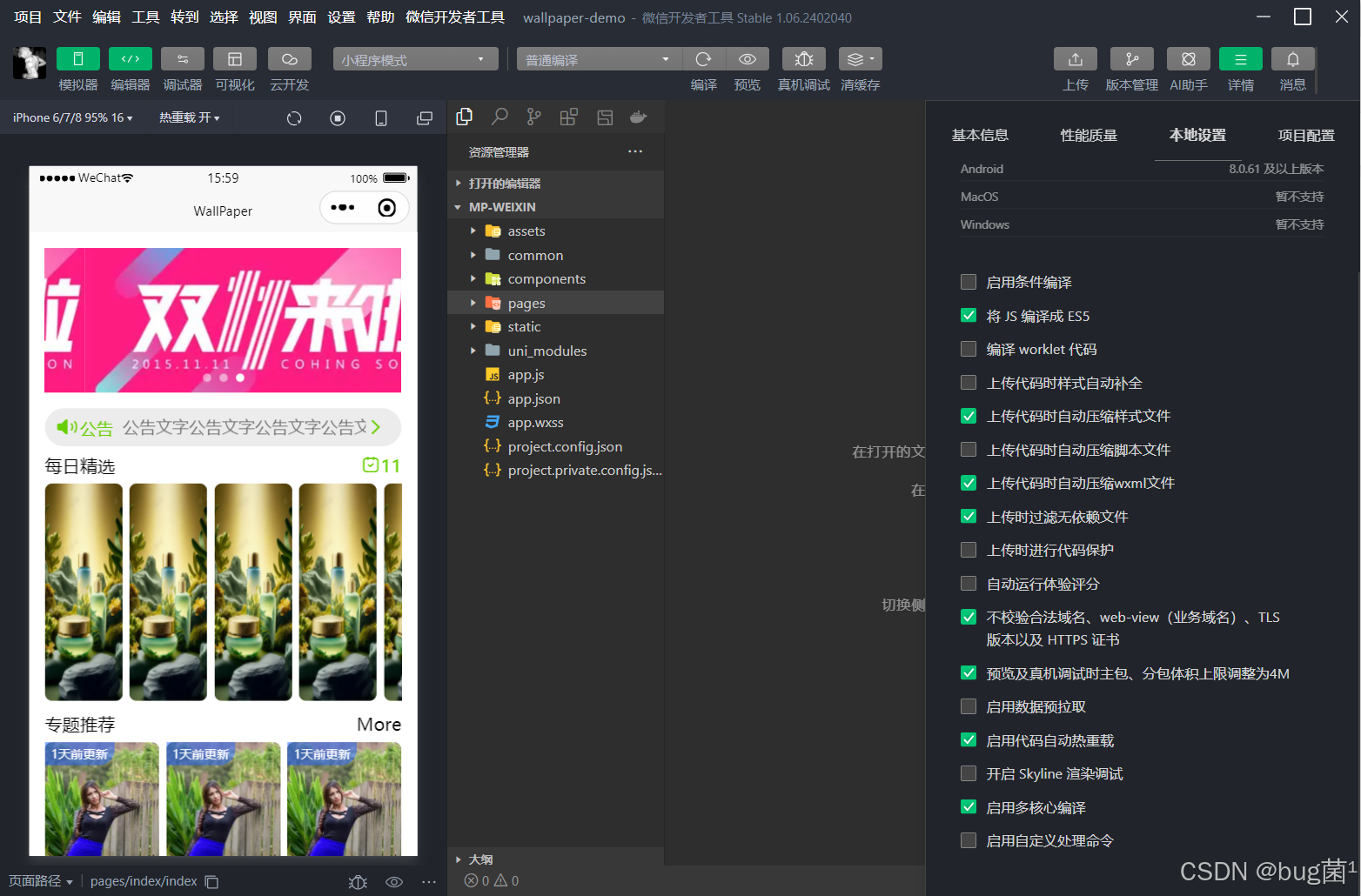Click the Compile (编译) refresh icon

[704, 59]
